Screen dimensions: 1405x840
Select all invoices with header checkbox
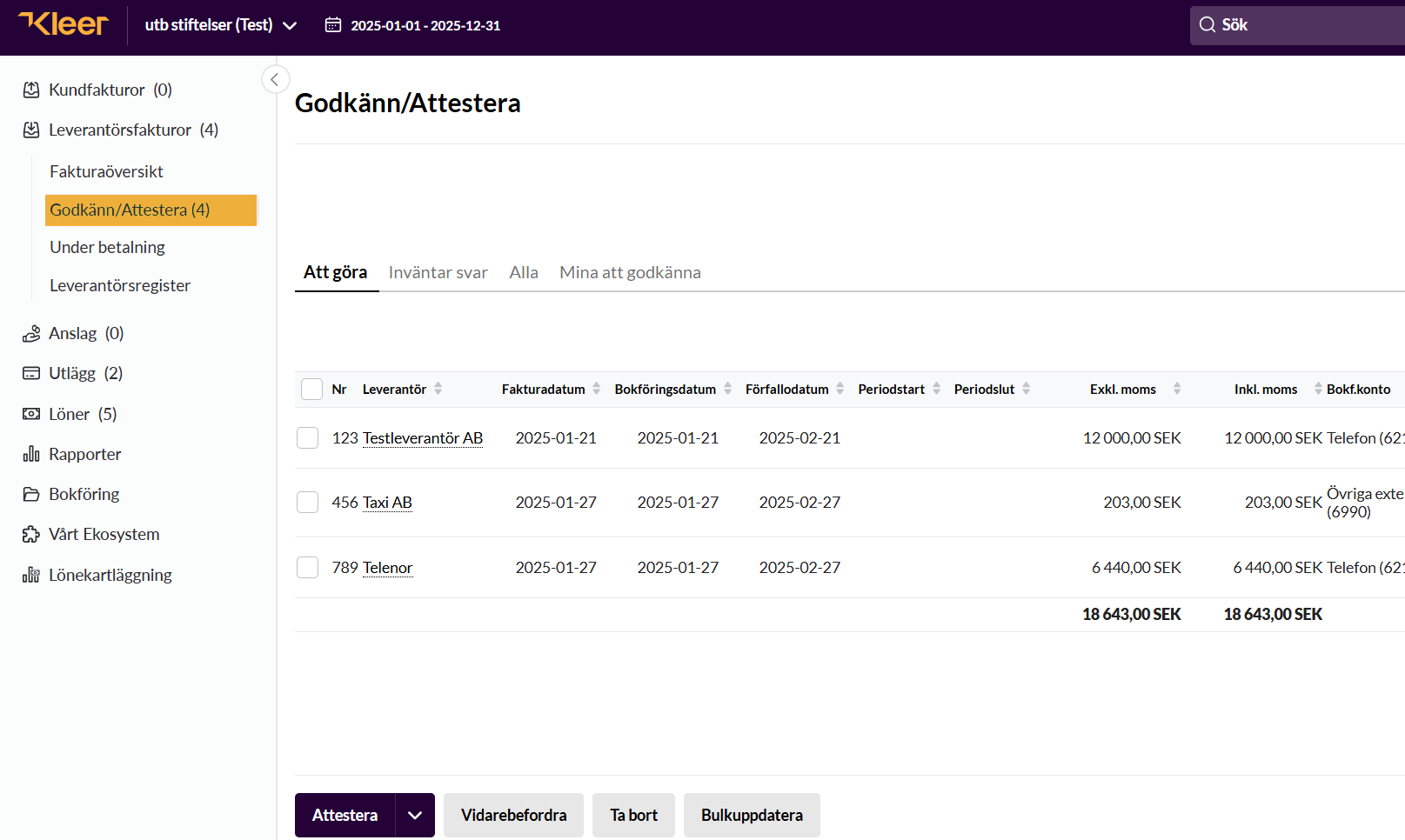(311, 389)
